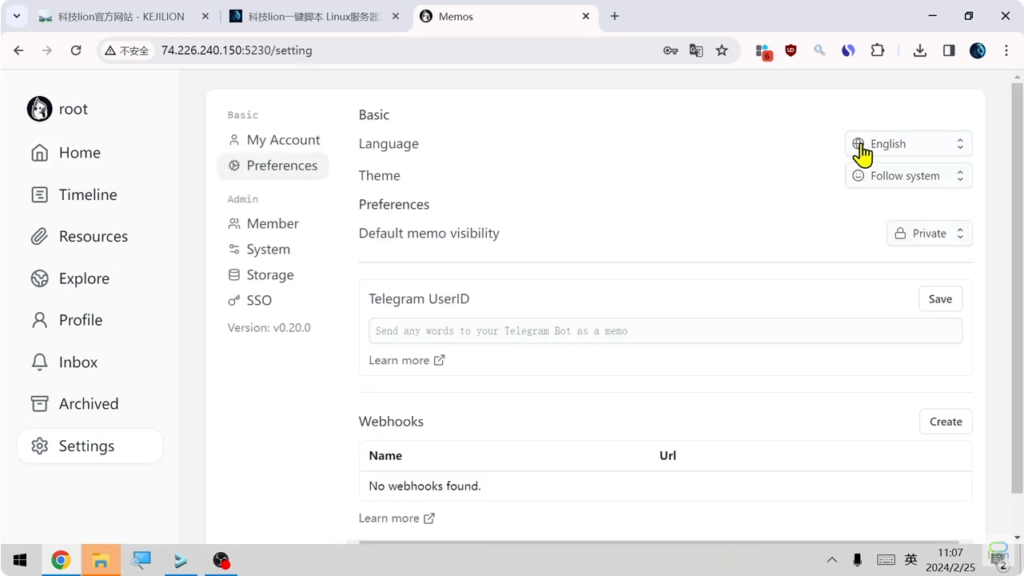The height and width of the screenshot is (576, 1024).
Task: Open the Theme Follow system dropdown
Action: tap(908, 176)
